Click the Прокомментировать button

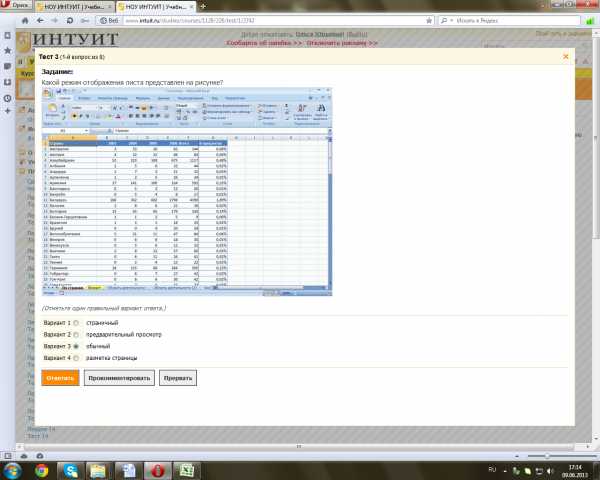pyautogui.click(x=119, y=378)
